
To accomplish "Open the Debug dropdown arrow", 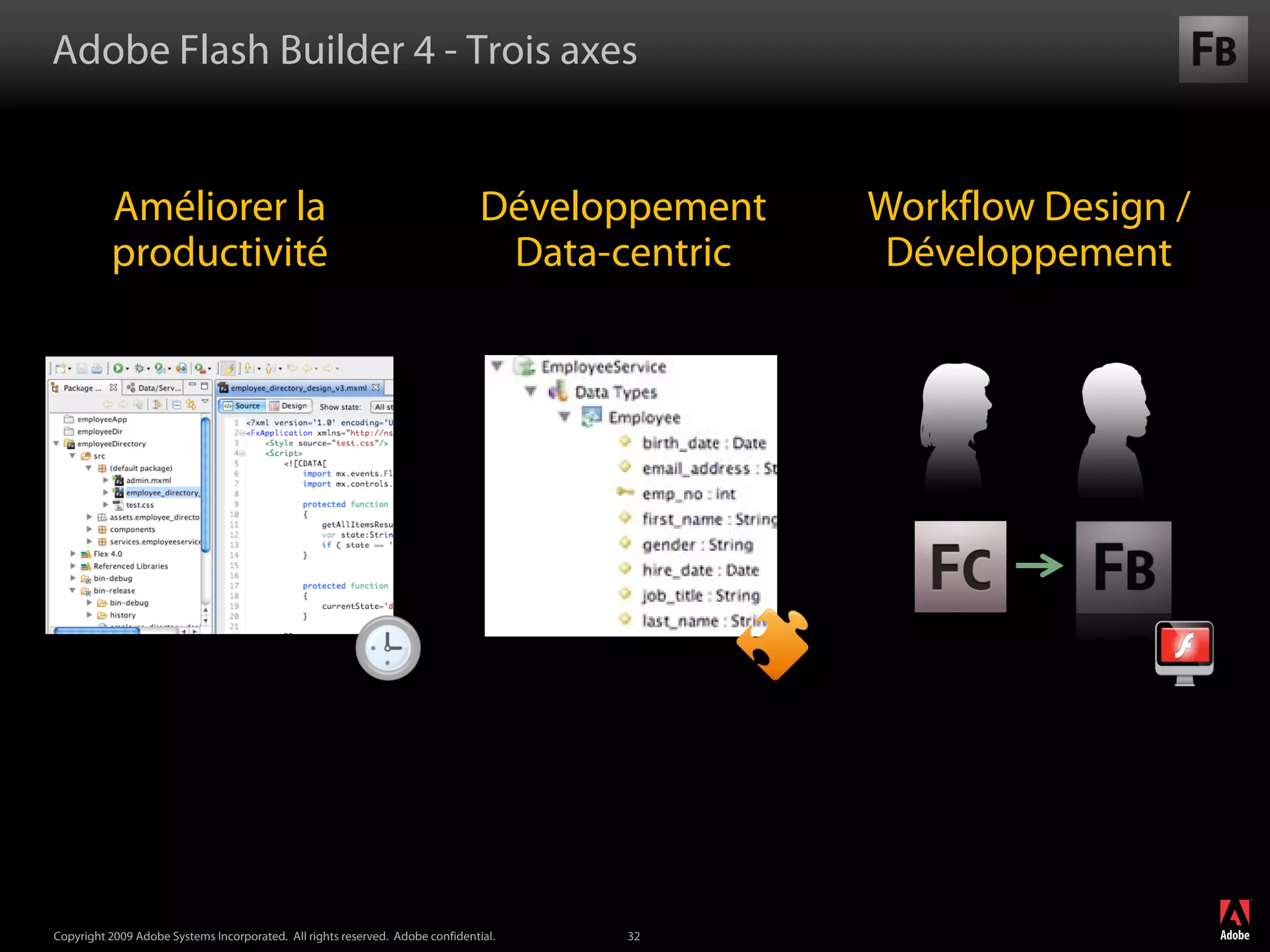I will (x=148, y=369).
